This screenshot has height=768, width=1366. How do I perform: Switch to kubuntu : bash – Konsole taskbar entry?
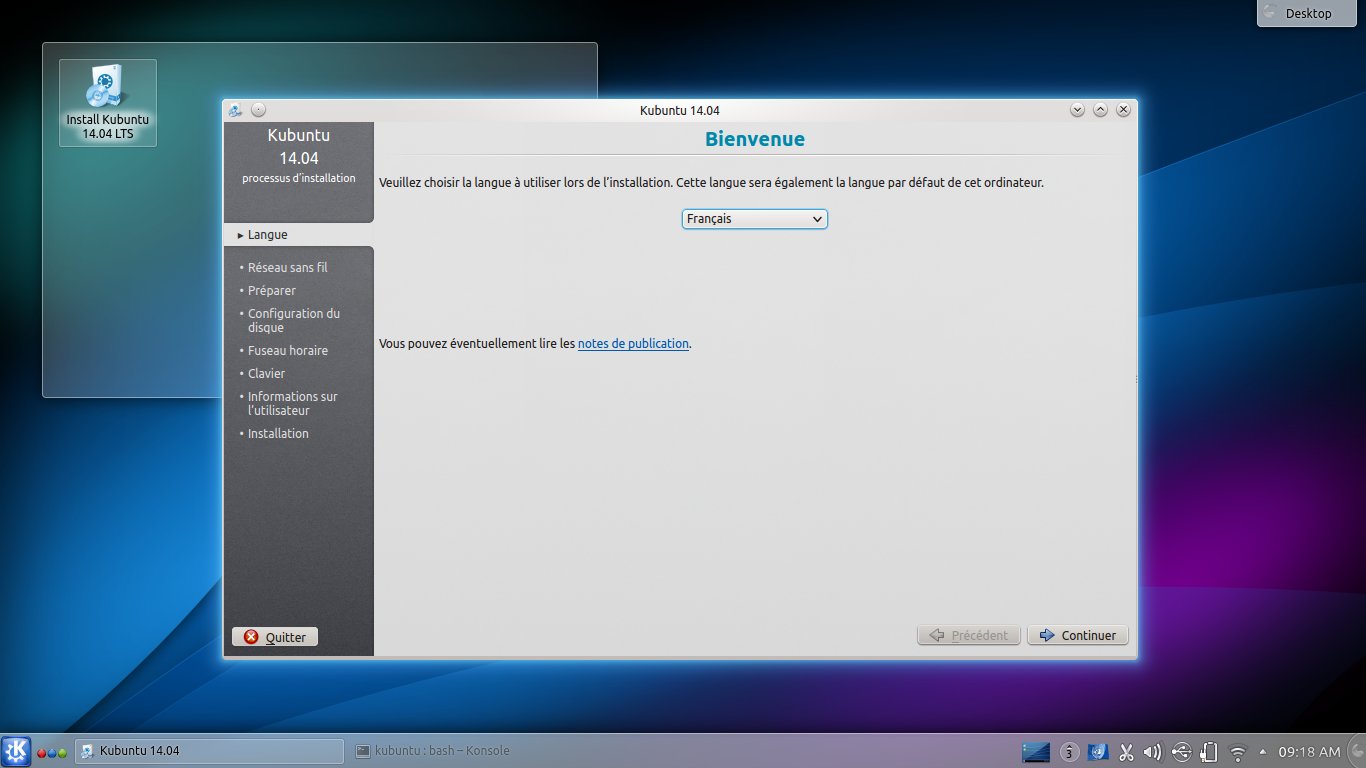coord(433,751)
